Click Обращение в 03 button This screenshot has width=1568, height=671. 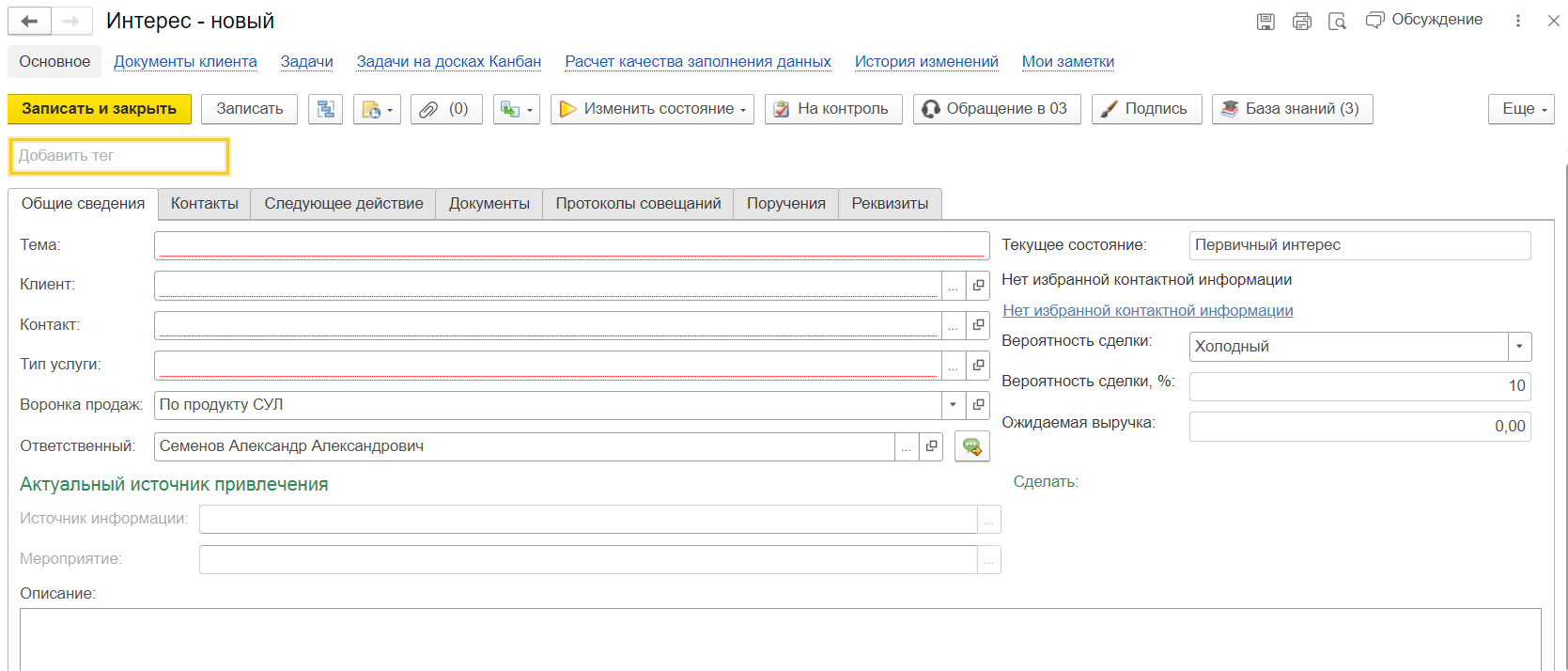coord(997,109)
